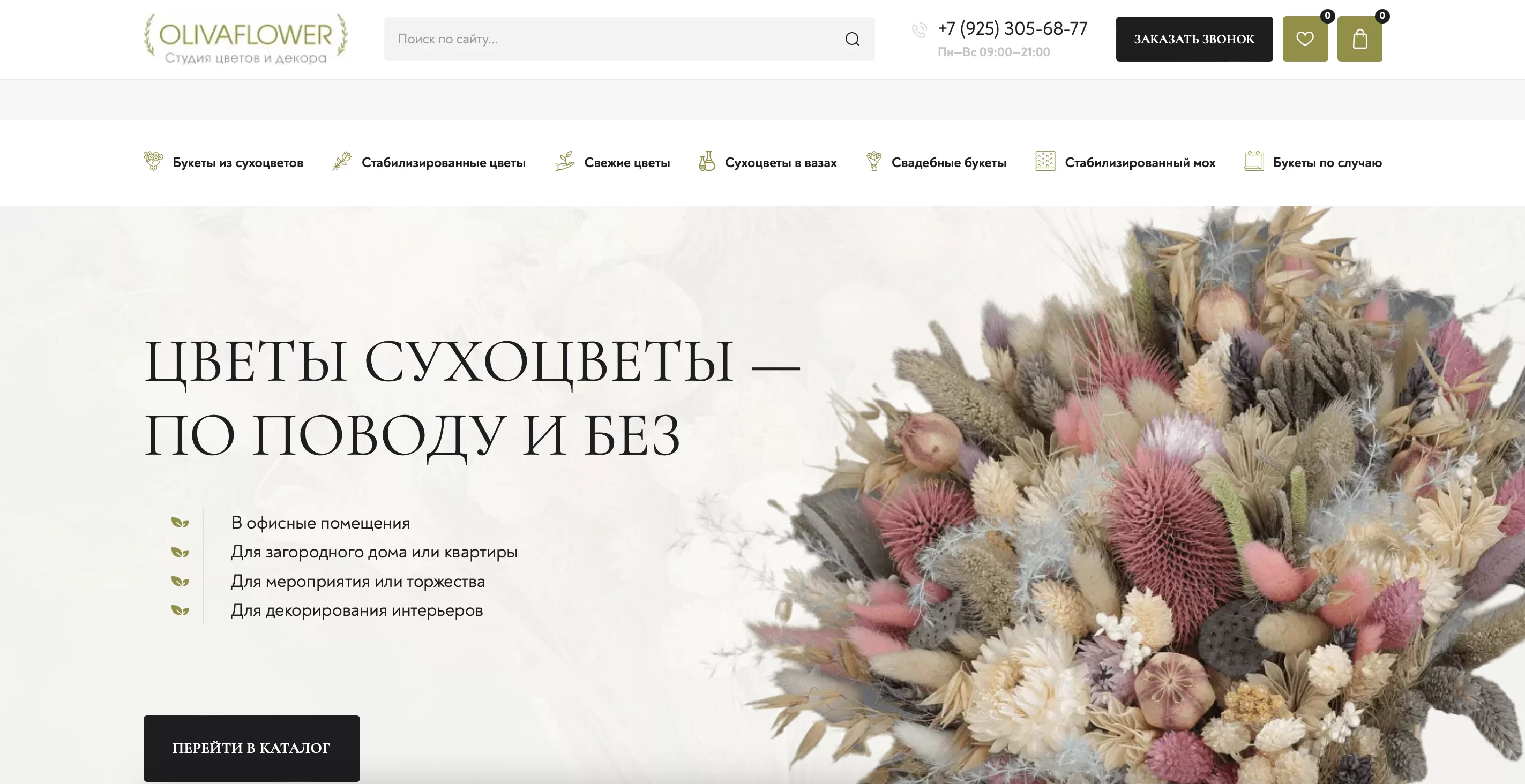Click the dried bouquets category icon
The image size is (1525, 784).
coord(153,161)
